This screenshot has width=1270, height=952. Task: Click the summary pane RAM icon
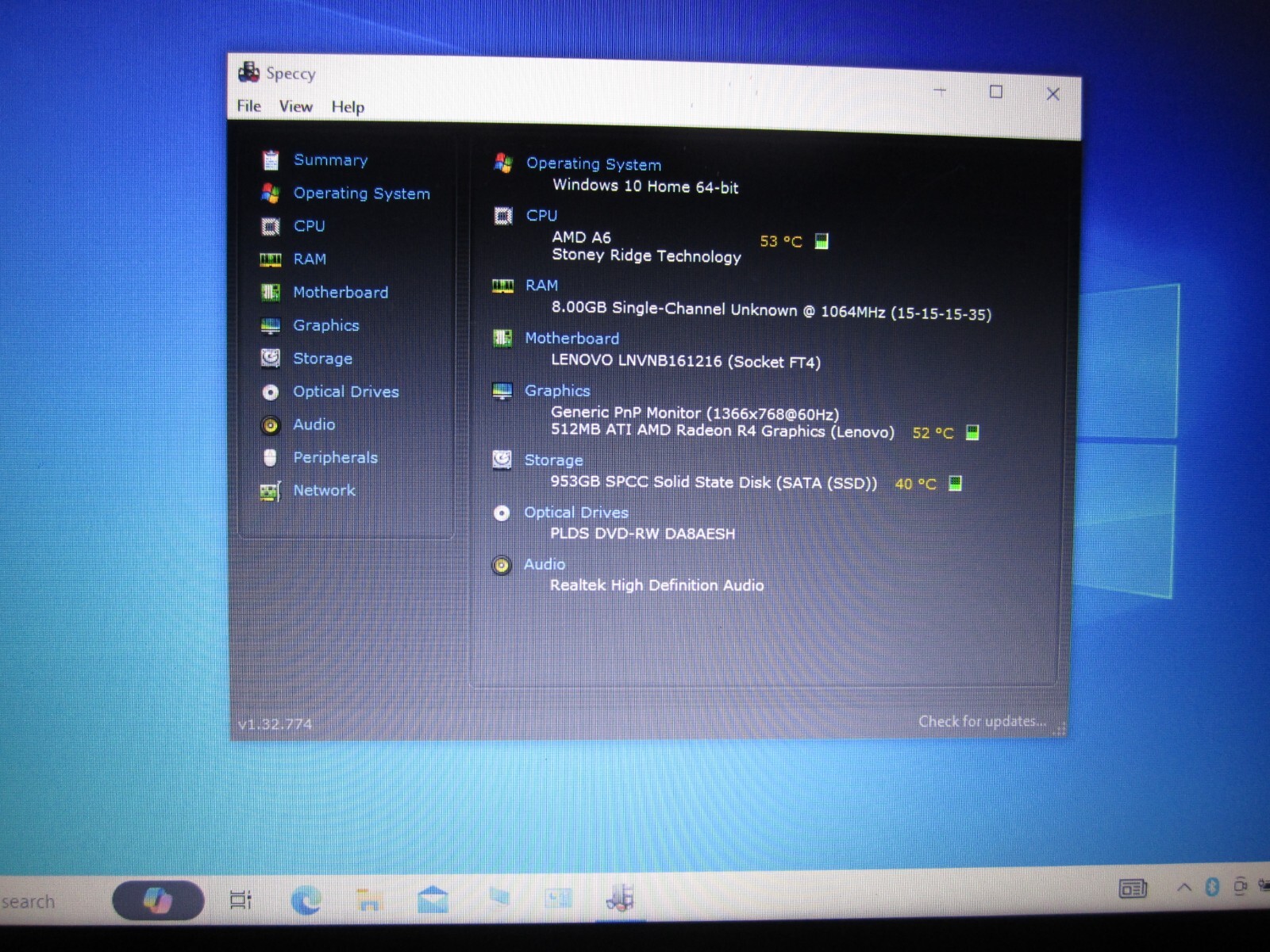[x=502, y=286]
